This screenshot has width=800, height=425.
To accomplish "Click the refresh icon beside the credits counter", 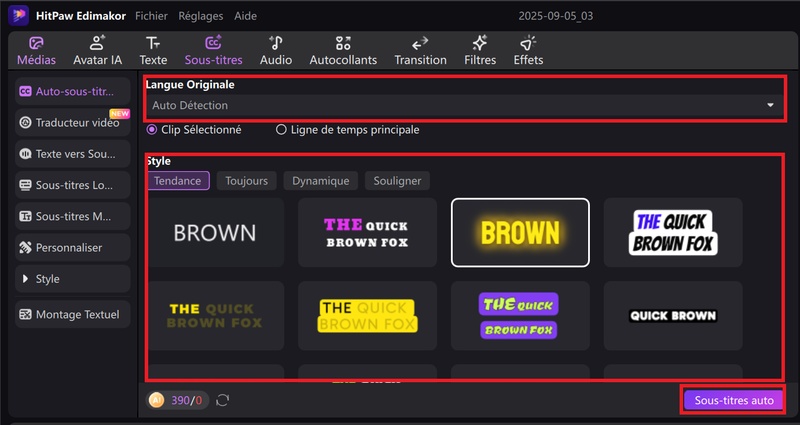I will [x=222, y=400].
